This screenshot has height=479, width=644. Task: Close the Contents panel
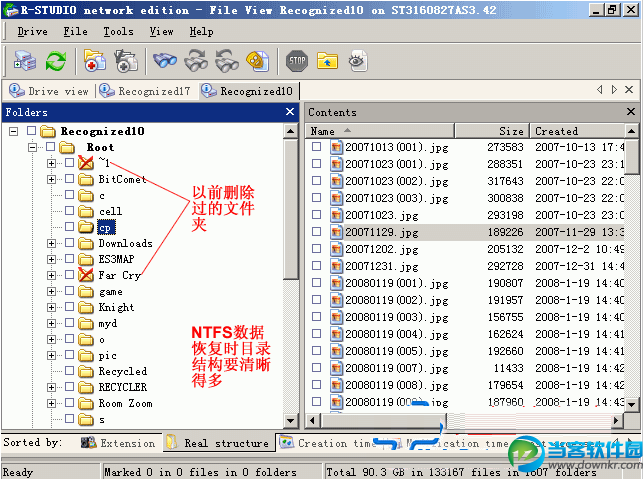[631, 111]
